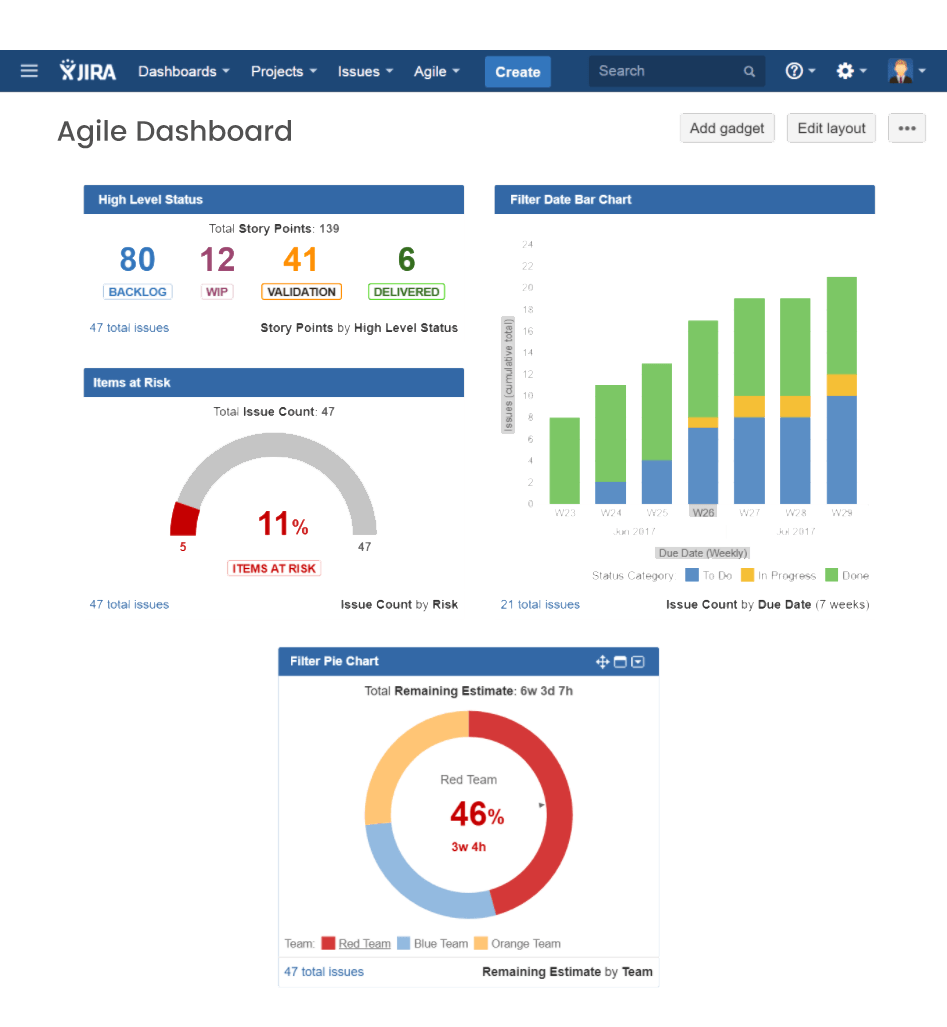947x1027 pixels.
Task: Open the Filter Pie Chart gadget dropdown arrow
Action: pyautogui.click(x=638, y=661)
